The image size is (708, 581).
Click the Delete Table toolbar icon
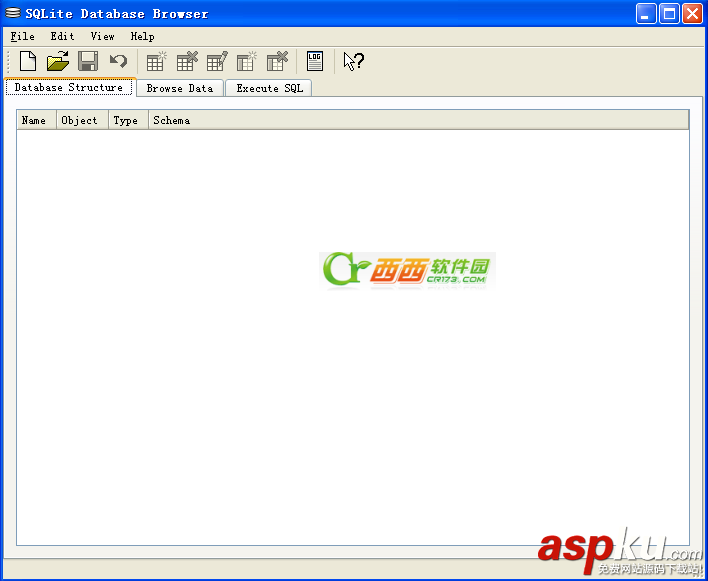pyautogui.click(x=187, y=61)
